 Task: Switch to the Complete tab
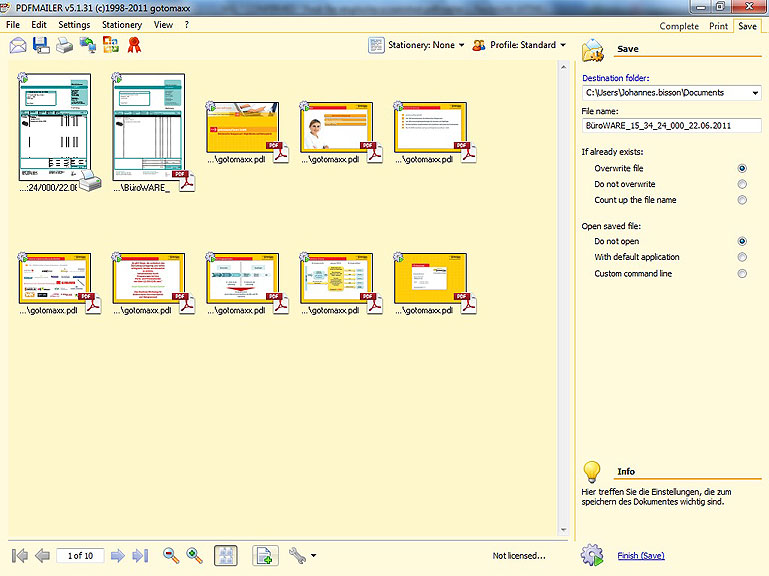[679, 26]
